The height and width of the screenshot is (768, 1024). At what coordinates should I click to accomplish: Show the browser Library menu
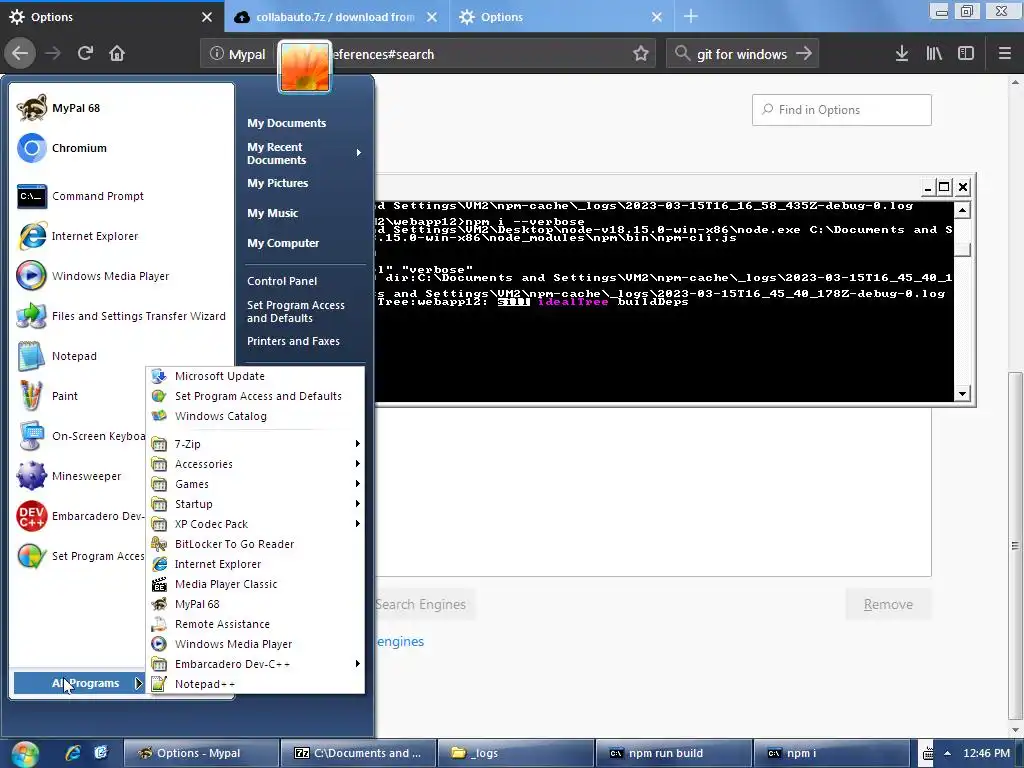pyautogui.click(x=934, y=54)
